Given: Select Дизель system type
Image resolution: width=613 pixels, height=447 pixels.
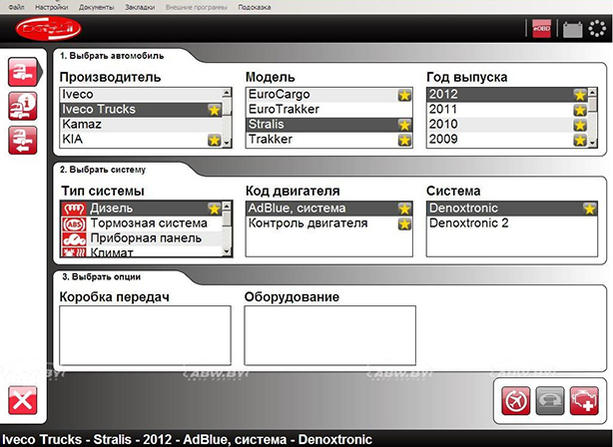Looking at the screenshot, I should click(x=141, y=208).
